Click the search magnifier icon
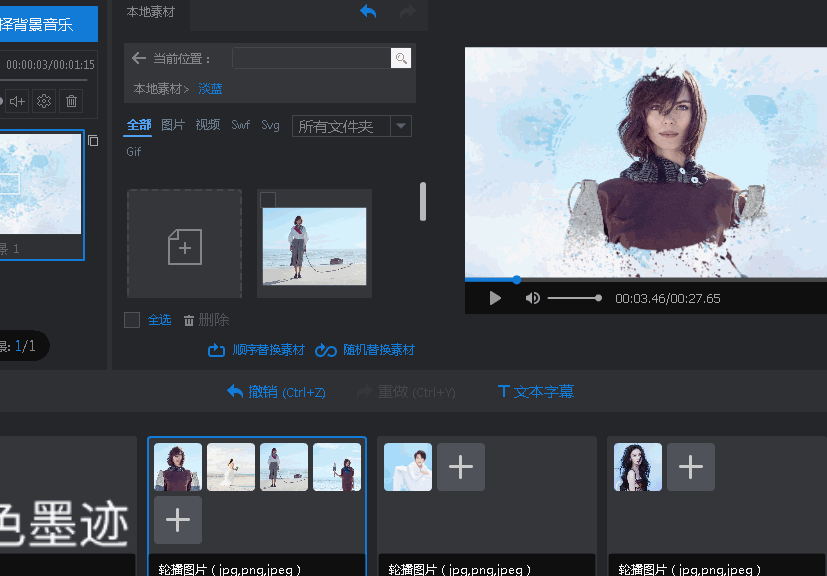The width and height of the screenshot is (827, 576). point(400,58)
